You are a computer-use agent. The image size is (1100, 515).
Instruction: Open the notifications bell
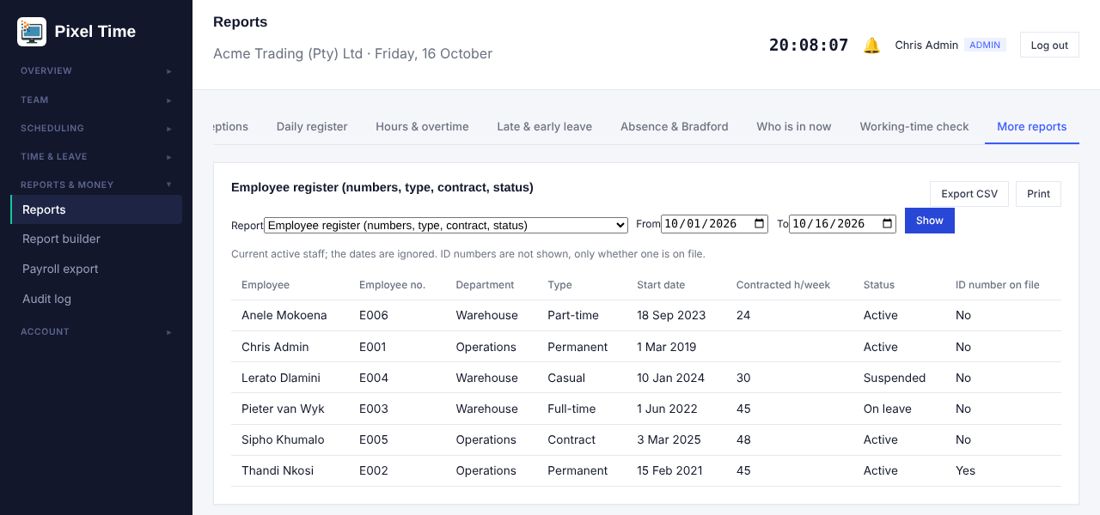click(x=871, y=46)
